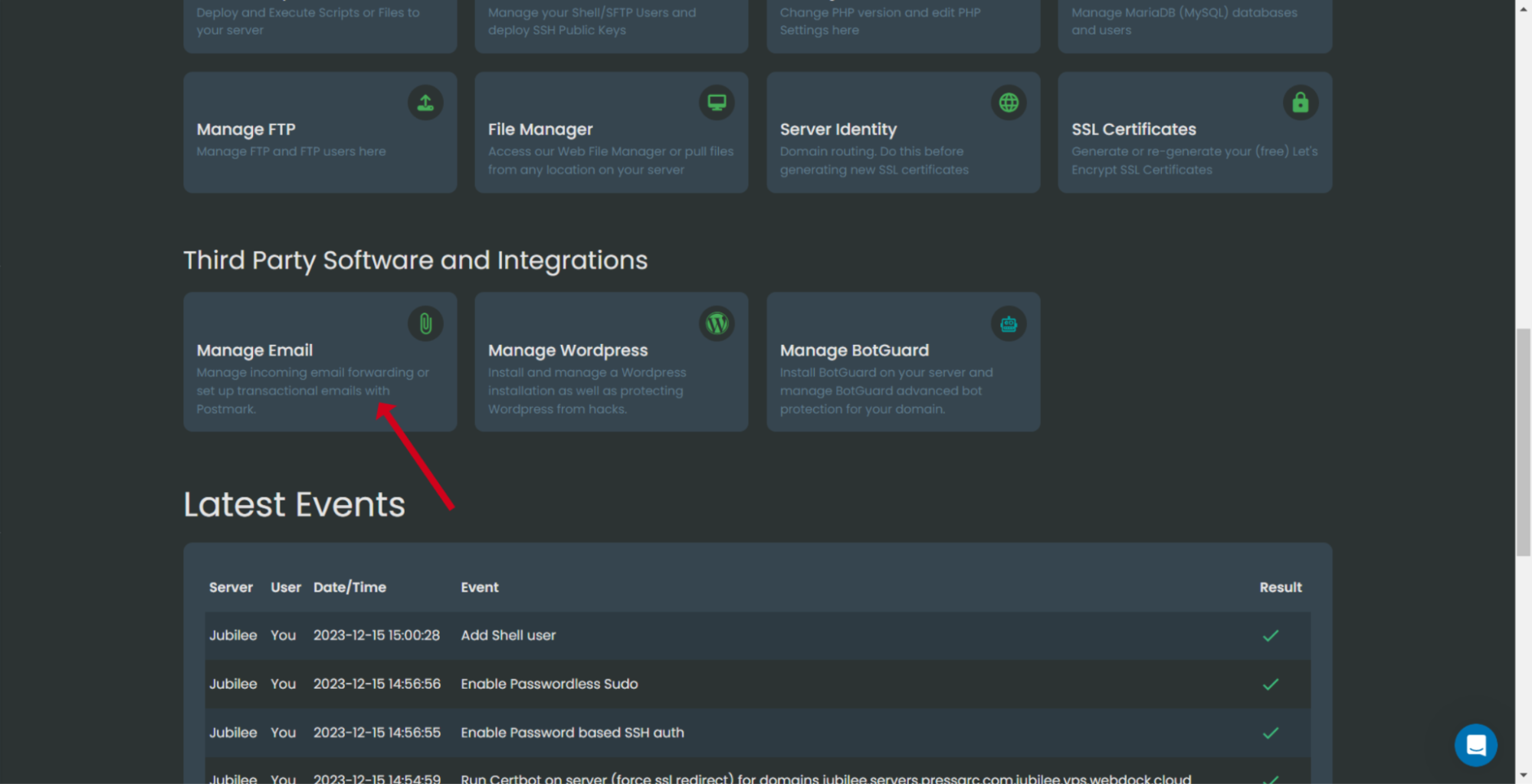Click checkmark for Enable Password based SSH auth
Image resolution: width=1532 pixels, height=784 pixels.
pyautogui.click(x=1270, y=733)
